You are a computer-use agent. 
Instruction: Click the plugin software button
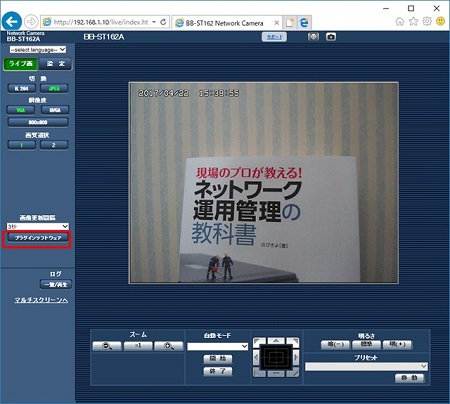tap(38, 238)
